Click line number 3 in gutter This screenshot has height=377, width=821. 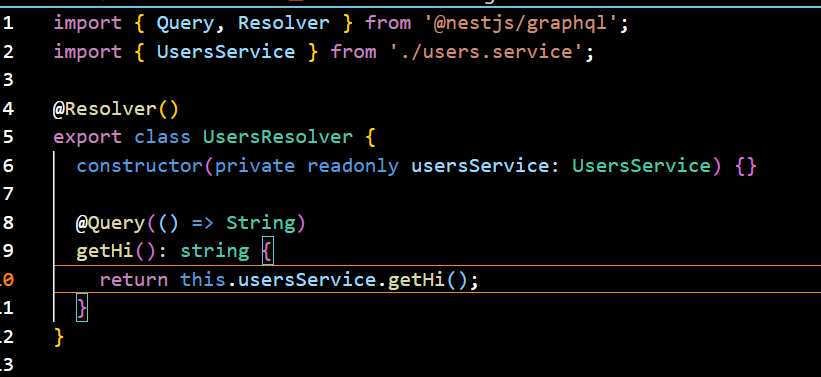click(x=8, y=80)
